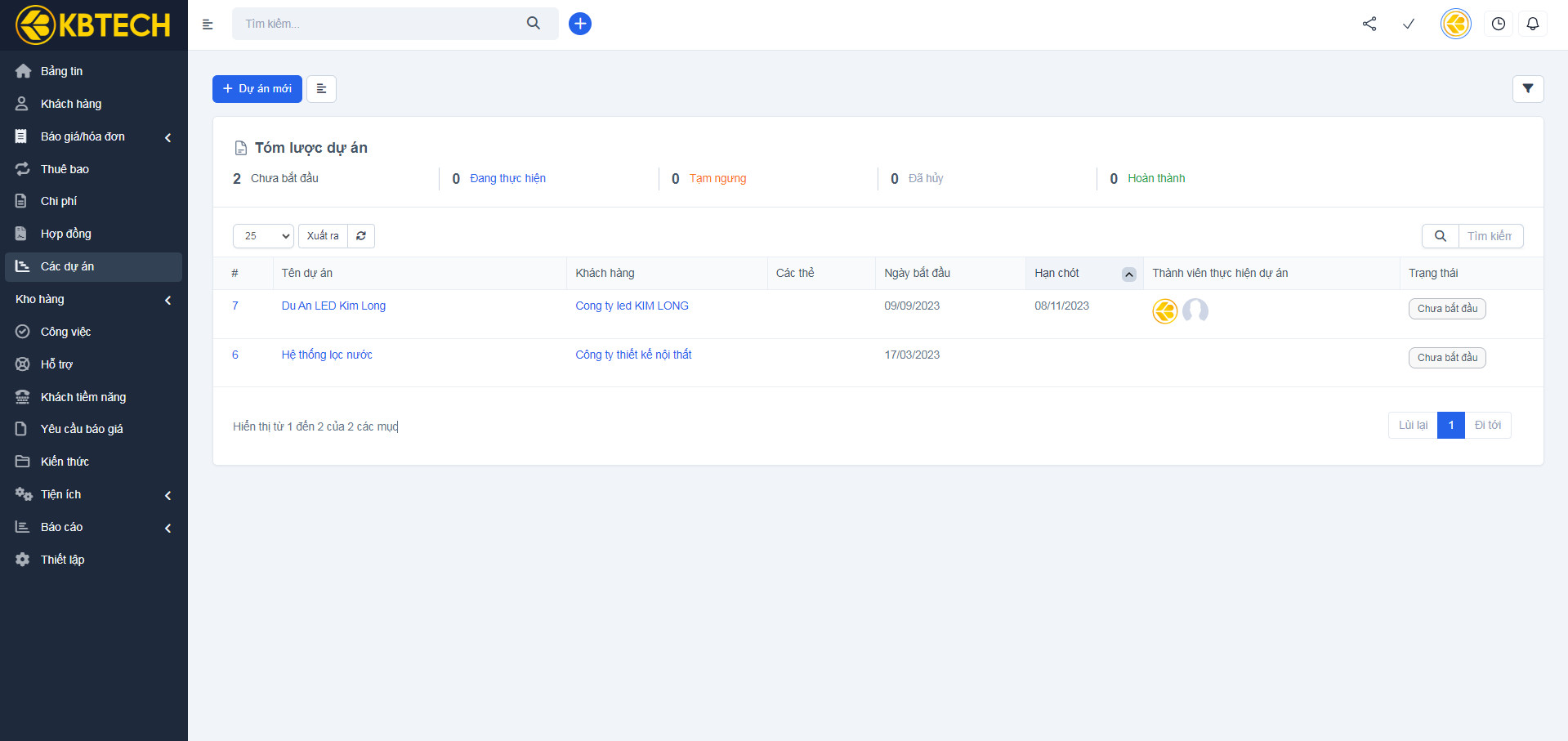Open the page length 25 dropdown
Screen dimensions: 1568x741
pyautogui.click(x=263, y=236)
